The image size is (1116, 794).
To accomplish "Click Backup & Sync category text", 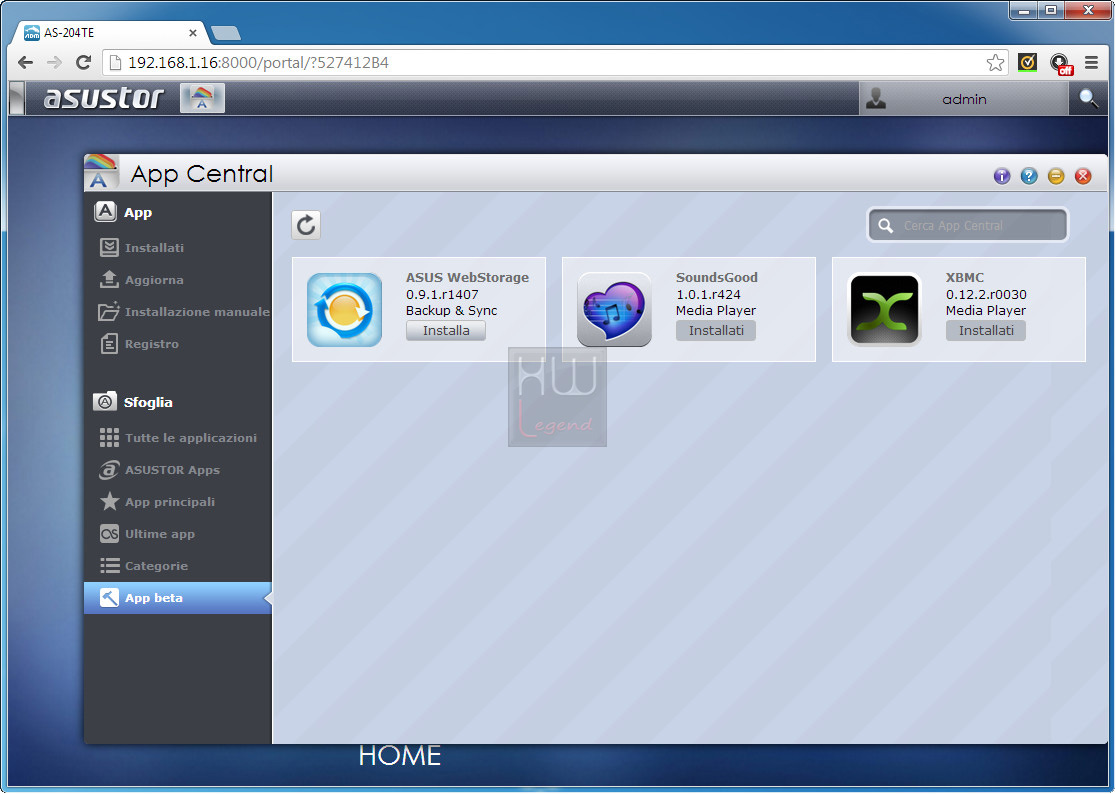I will 451,310.
